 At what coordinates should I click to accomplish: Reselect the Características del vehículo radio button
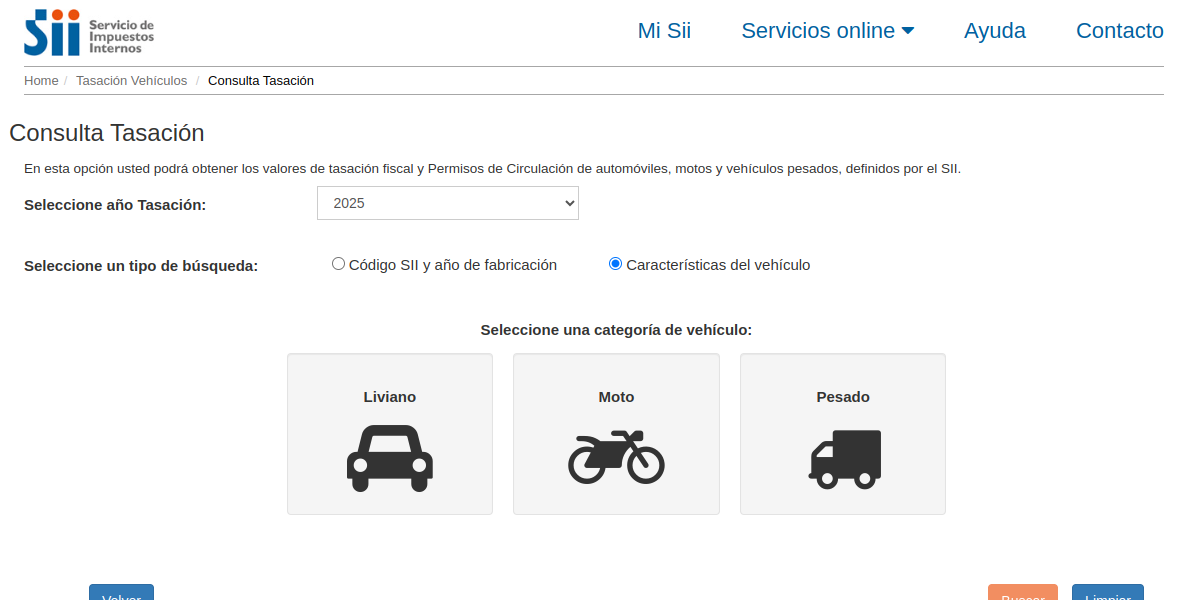coord(615,263)
